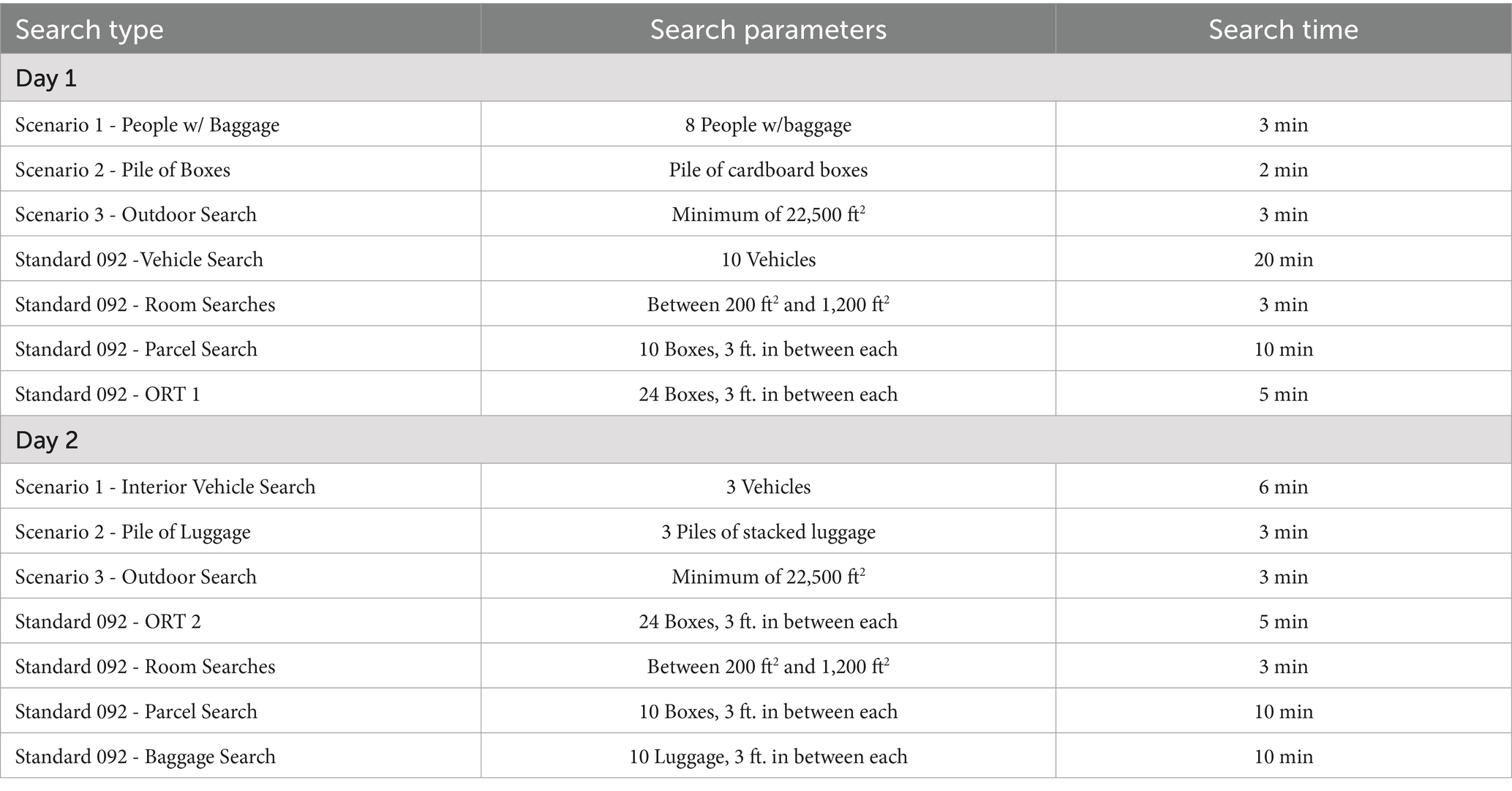Screen dimensions: 1512x791
Task: Click the 6 min search time cell
Action: [x=1283, y=487]
